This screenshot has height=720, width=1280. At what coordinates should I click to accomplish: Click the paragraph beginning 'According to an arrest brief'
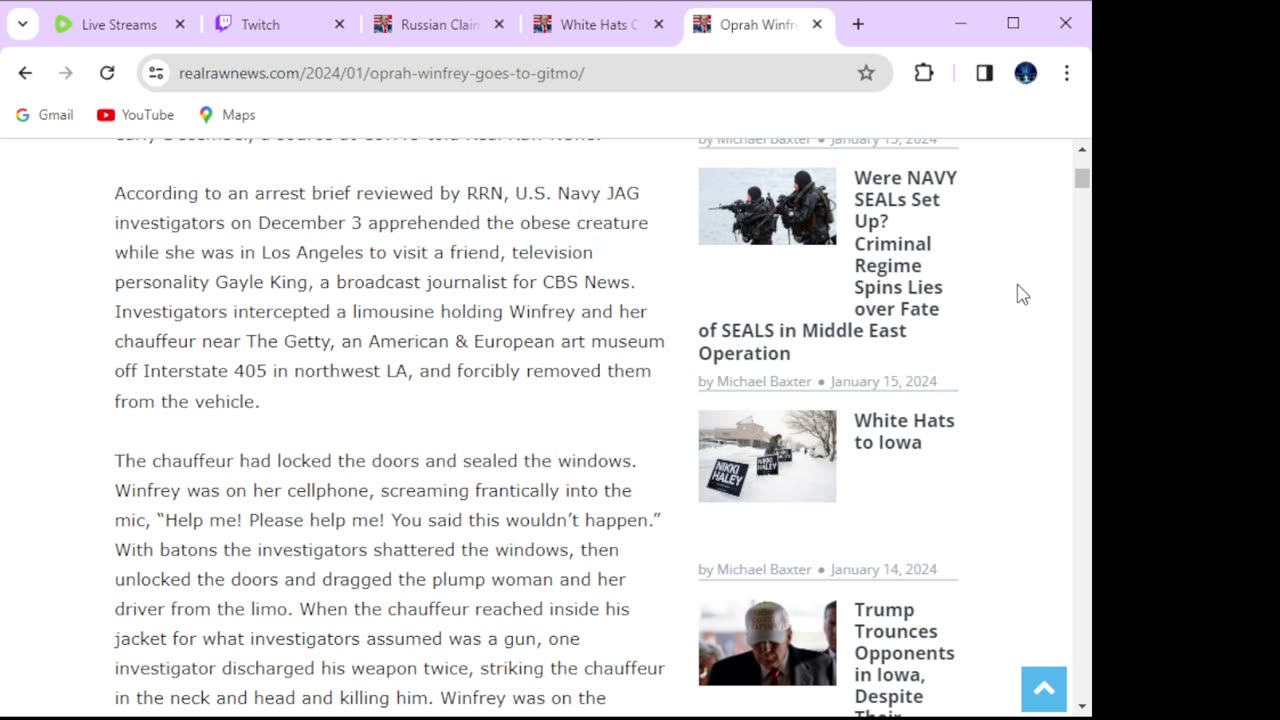coord(389,297)
